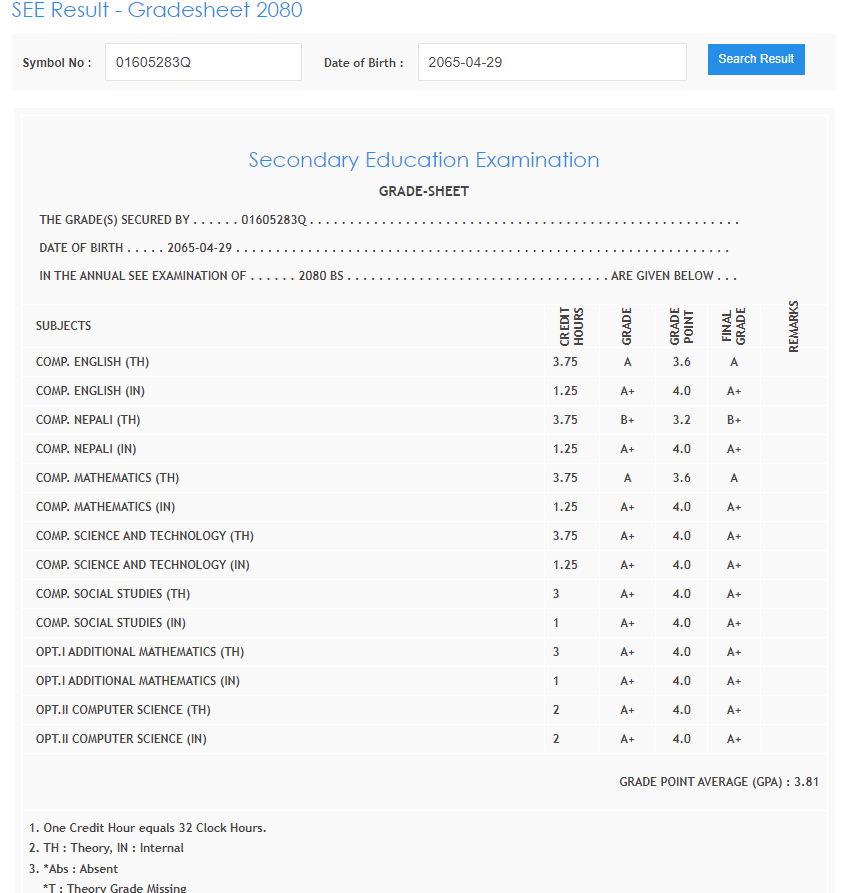
Task: Click the OPT.II COMPUTER SCIENCE (IN) subject
Action: 121,739
